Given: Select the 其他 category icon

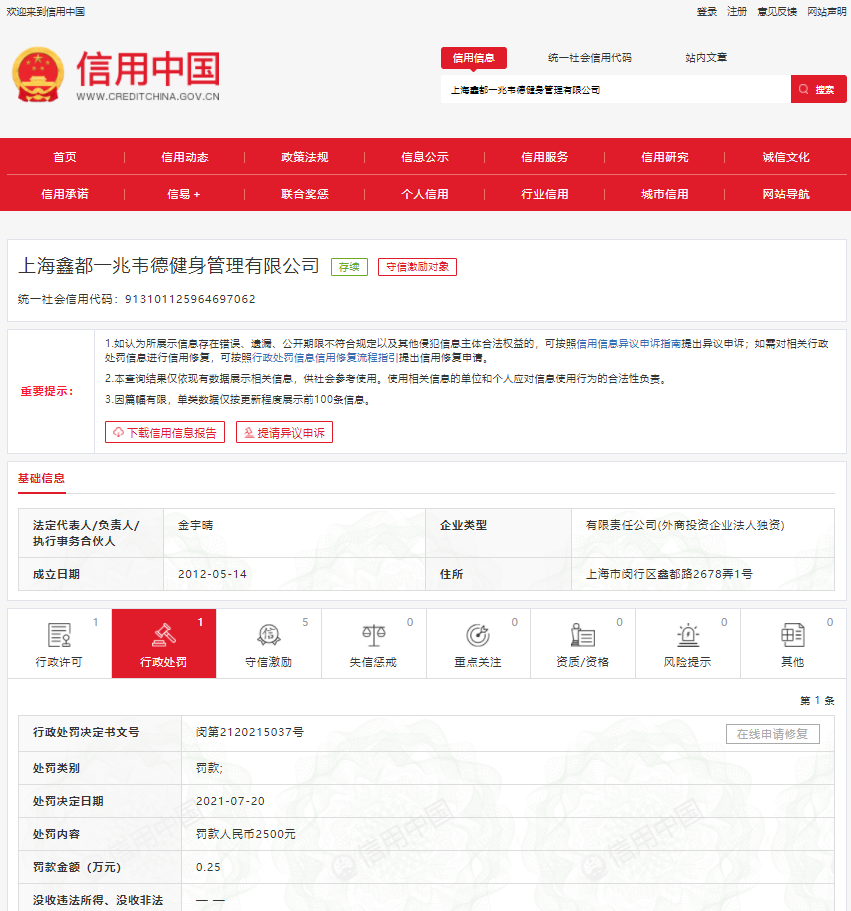Looking at the screenshot, I should tap(790, 633).
